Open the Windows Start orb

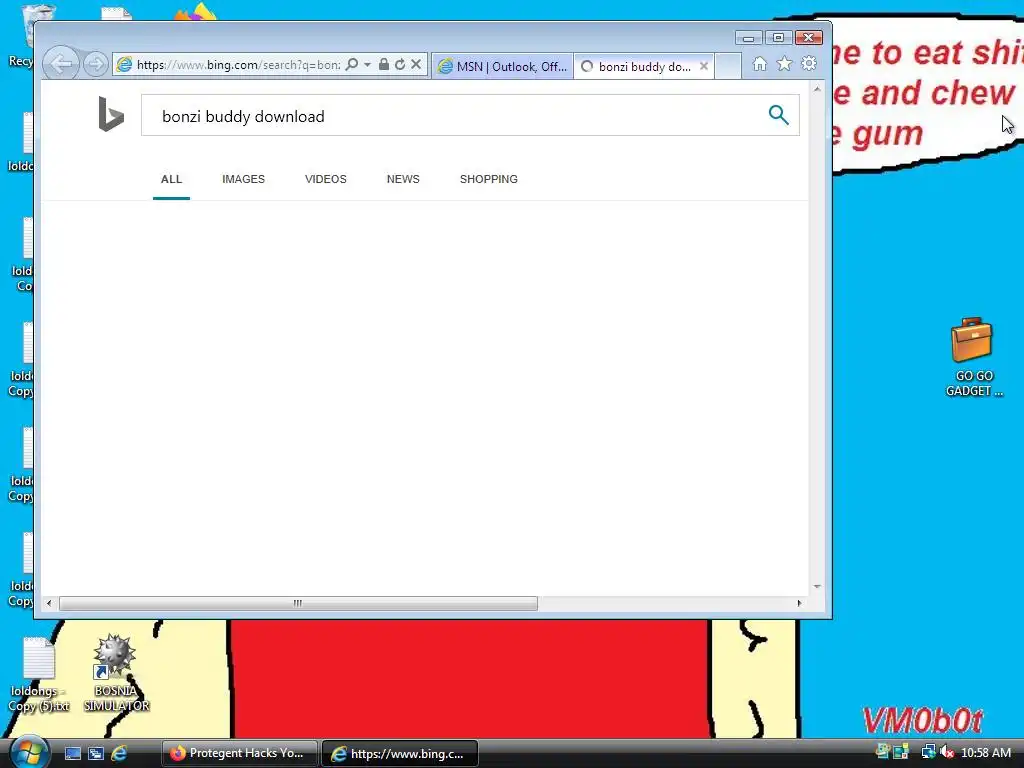point(28,752)
